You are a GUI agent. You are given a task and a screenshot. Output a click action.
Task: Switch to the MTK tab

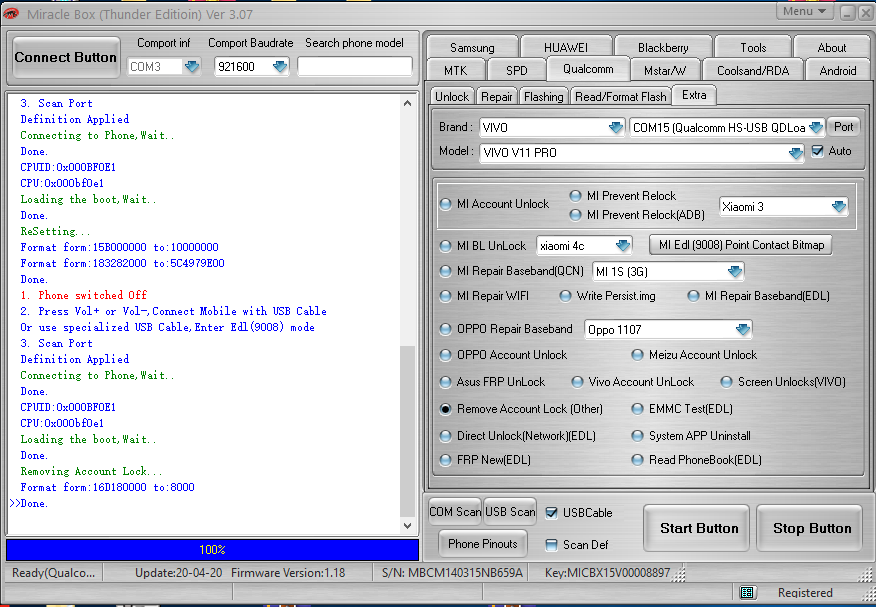coord(455,70)
